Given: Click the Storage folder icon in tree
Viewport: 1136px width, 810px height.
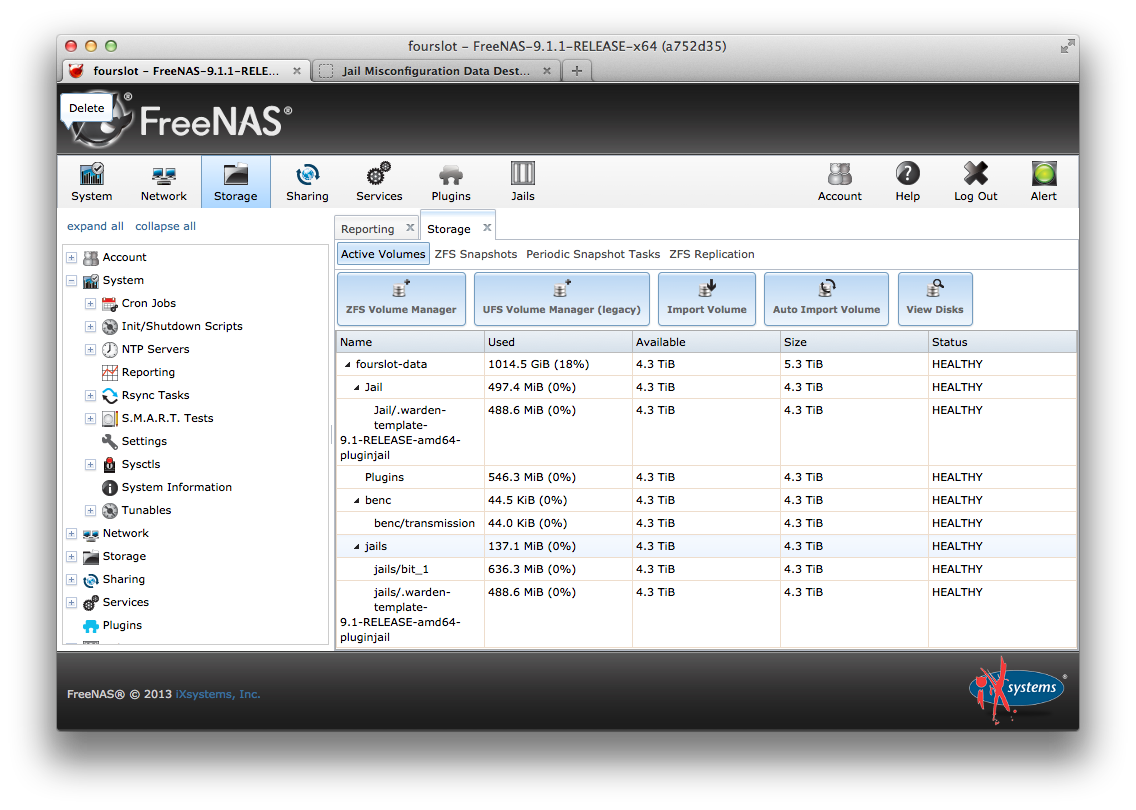Looking at the screenshot, I should click(x=91, y=556).
